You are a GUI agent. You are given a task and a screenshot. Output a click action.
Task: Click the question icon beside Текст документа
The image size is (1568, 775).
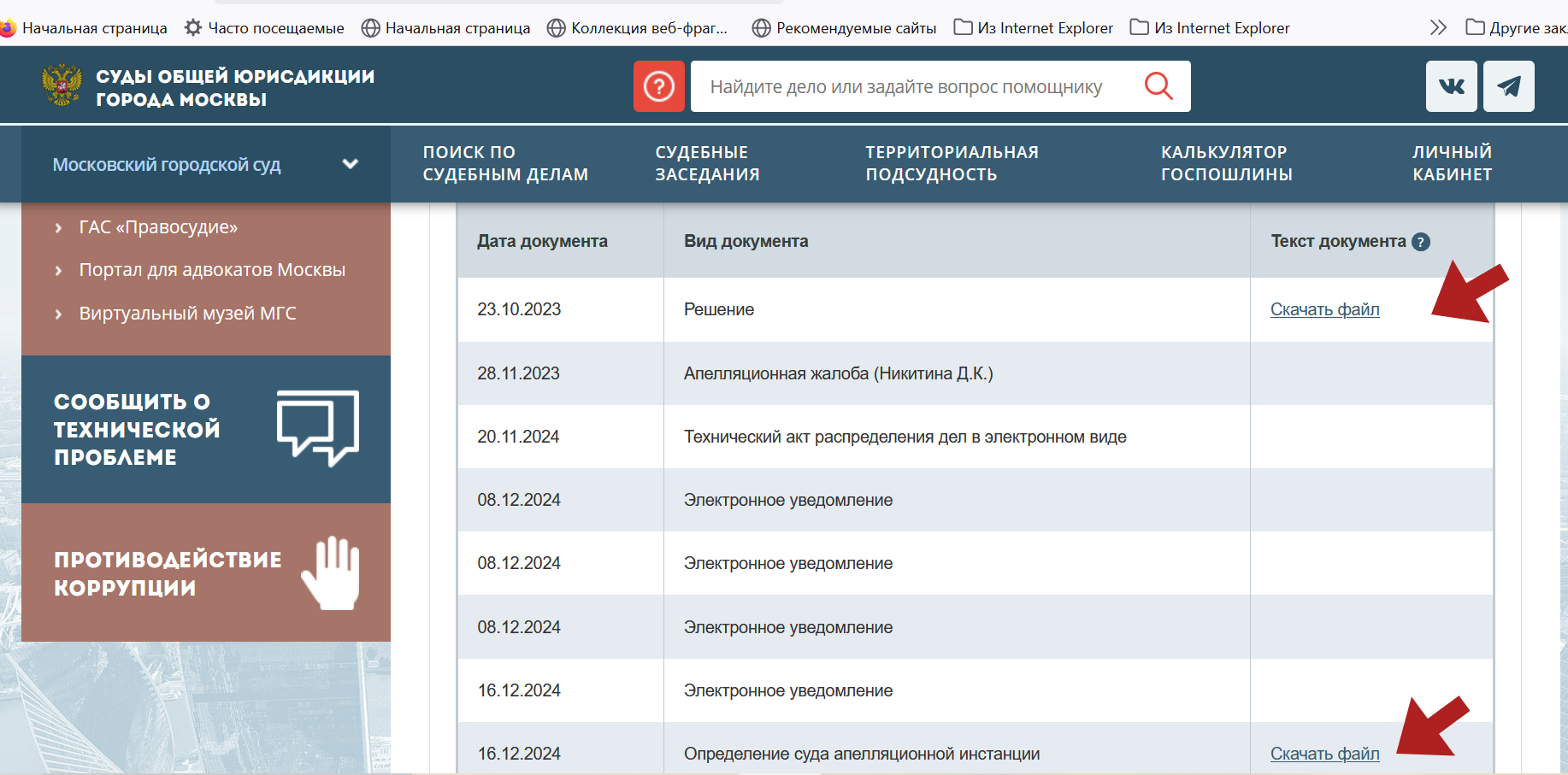(x=1422, y=242)
